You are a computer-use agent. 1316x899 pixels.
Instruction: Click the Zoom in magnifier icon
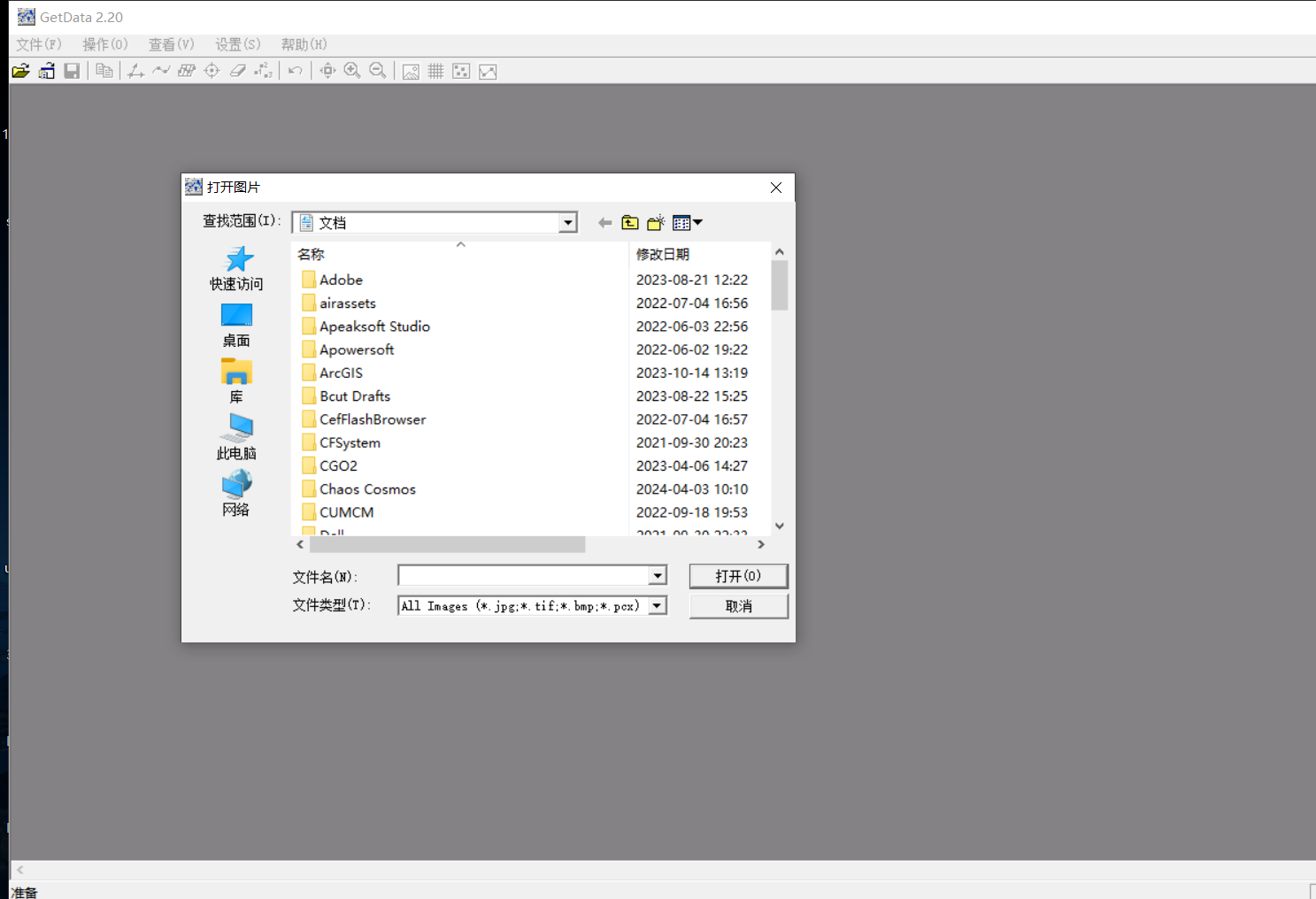352,71
